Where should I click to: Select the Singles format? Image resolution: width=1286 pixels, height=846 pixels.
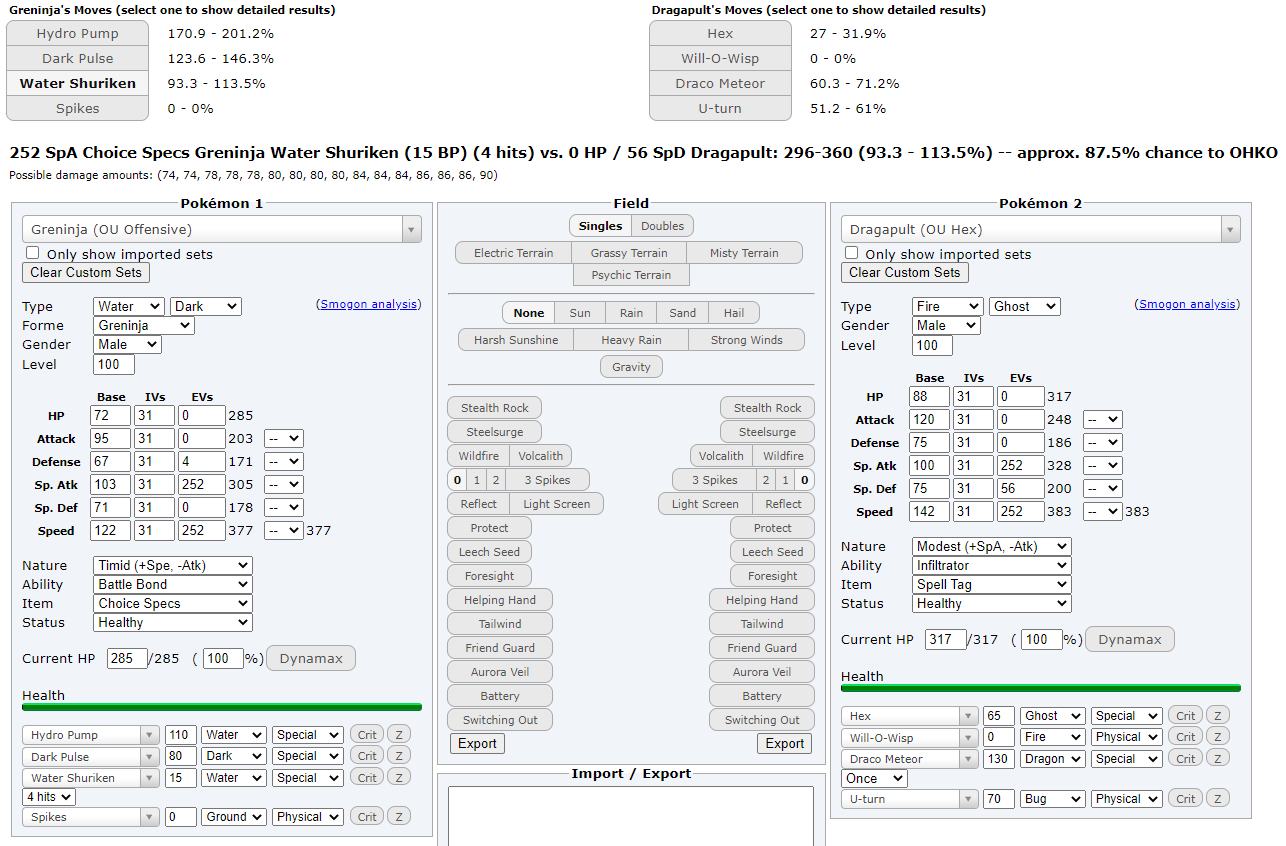[x=600, y=226]
